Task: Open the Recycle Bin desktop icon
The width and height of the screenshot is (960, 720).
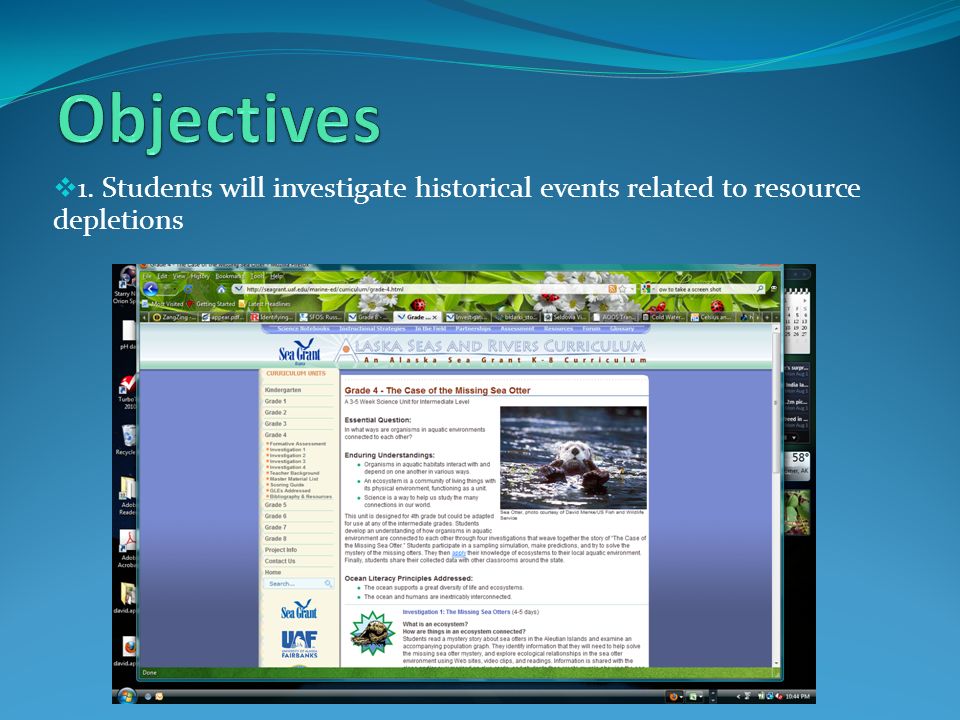Action: click(x=127, y=440)
